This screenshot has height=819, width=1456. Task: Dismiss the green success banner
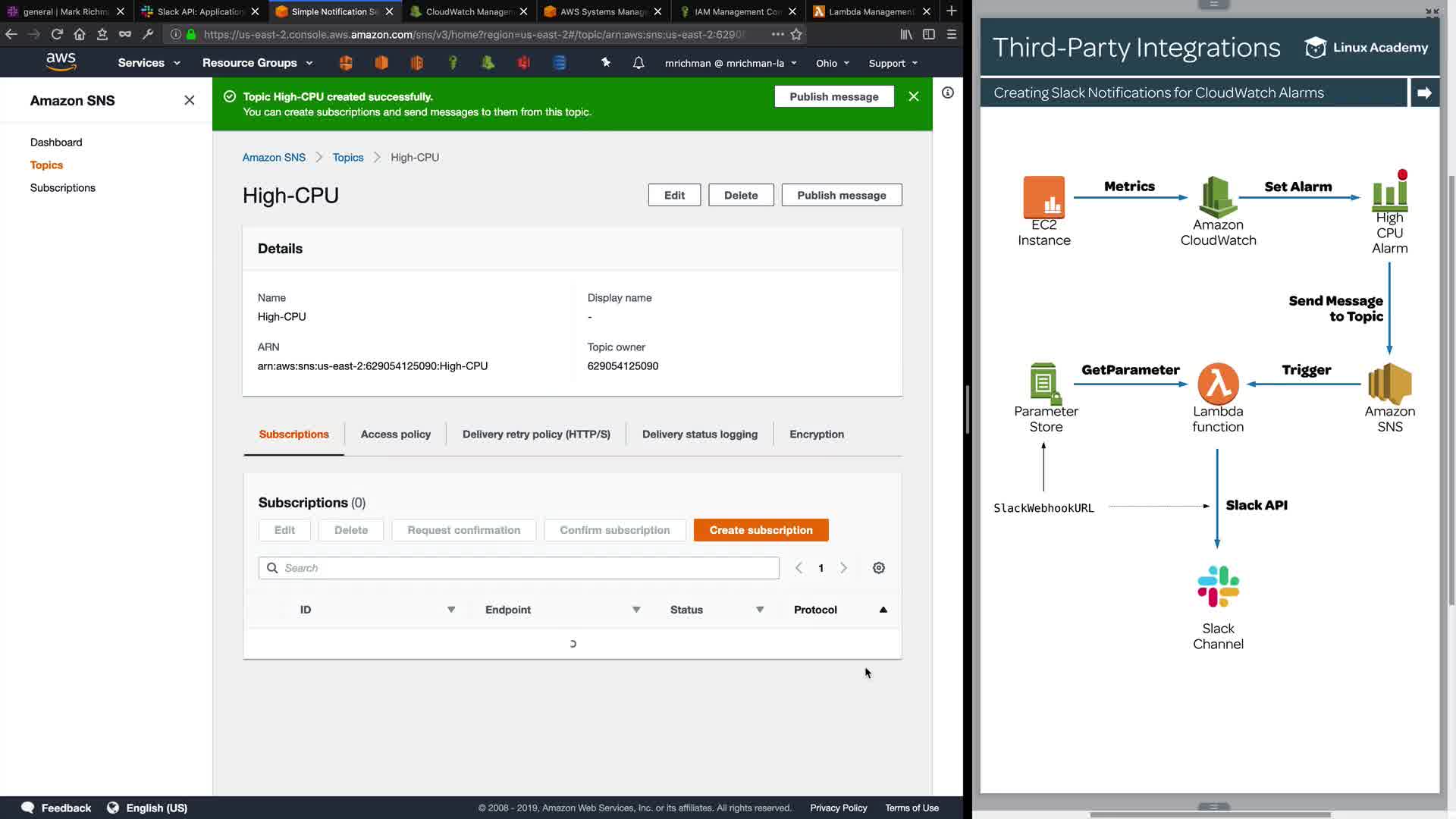coord(913,96)
